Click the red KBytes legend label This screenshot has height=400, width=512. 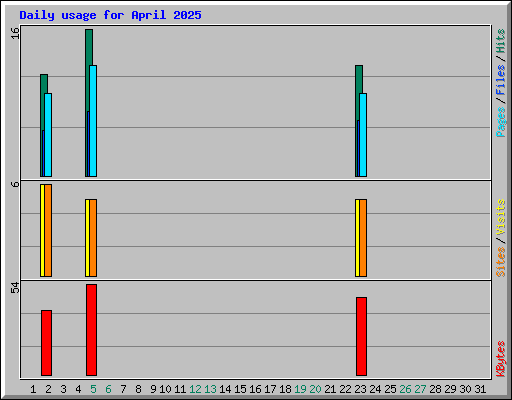coord(500,359)
